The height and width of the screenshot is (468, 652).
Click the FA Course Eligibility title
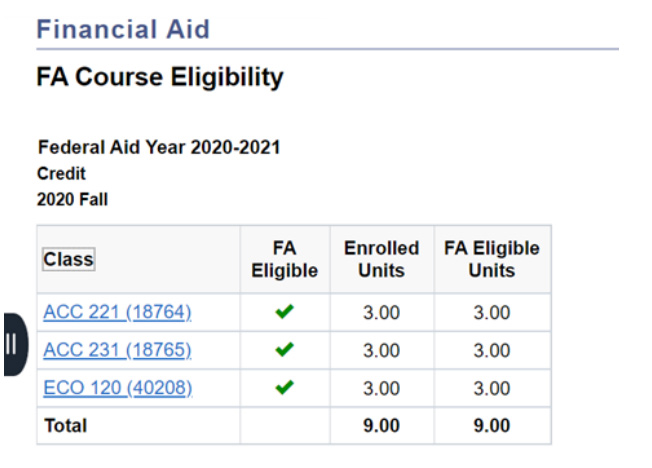160,77
